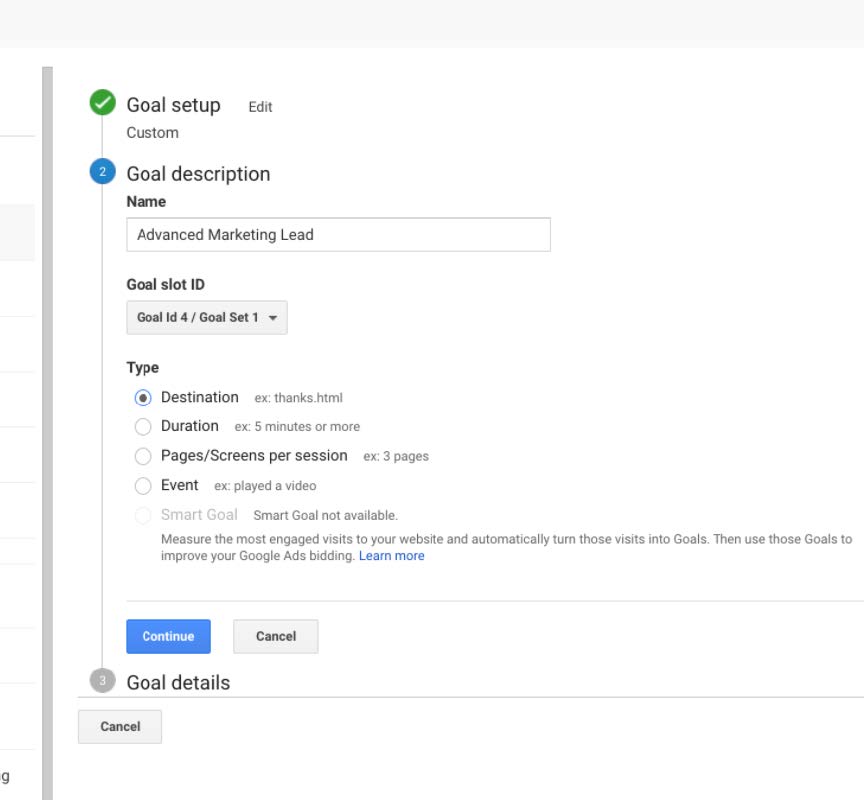Viewport: 864px width, 800px height.
Task: Open the Learn more link
Action: point(391,556)
